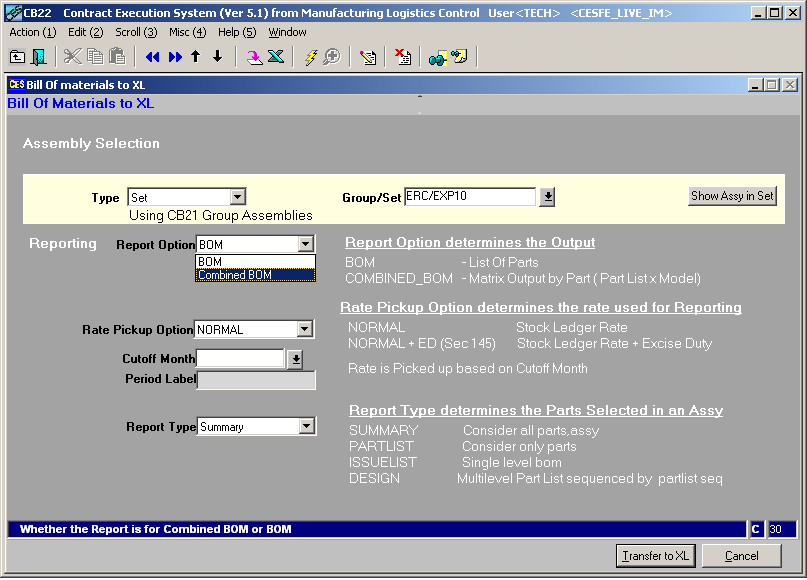Click the magnifier zoom toolbar icon
807x580 pixels.
pyautogui.click(x=331, y=57)
